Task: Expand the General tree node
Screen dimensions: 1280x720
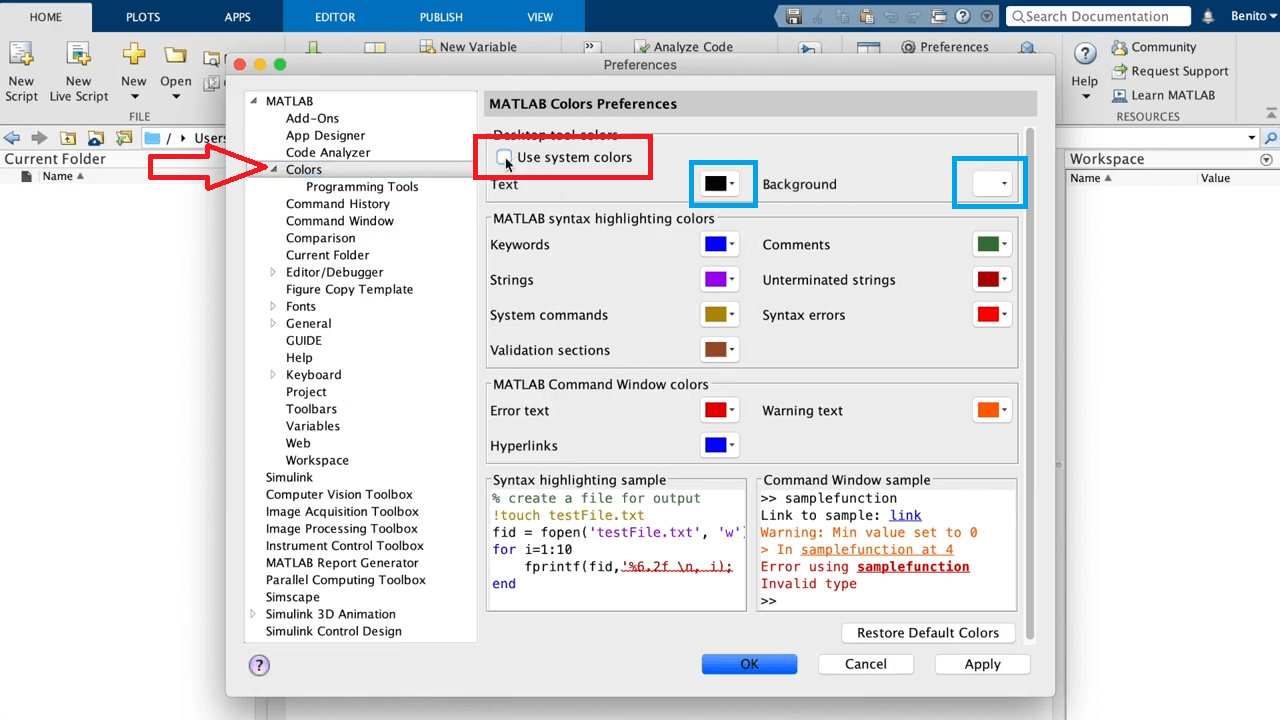Action: tap(274, 323)
